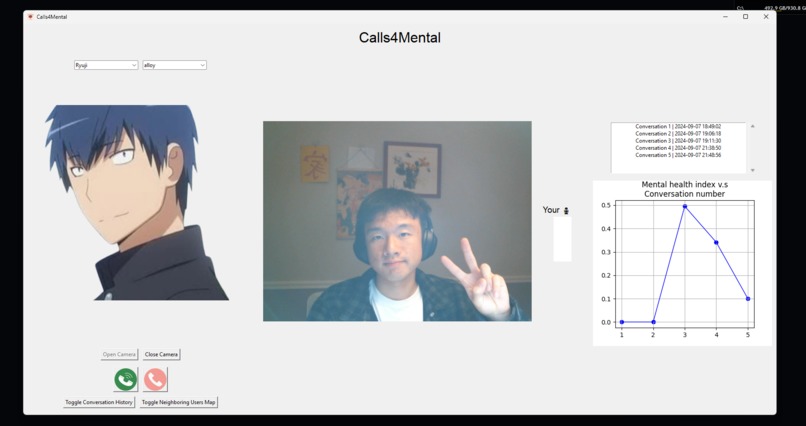806x426 pixels.
Task: Click the Ryuji avatar image
Action: point(137,202)
